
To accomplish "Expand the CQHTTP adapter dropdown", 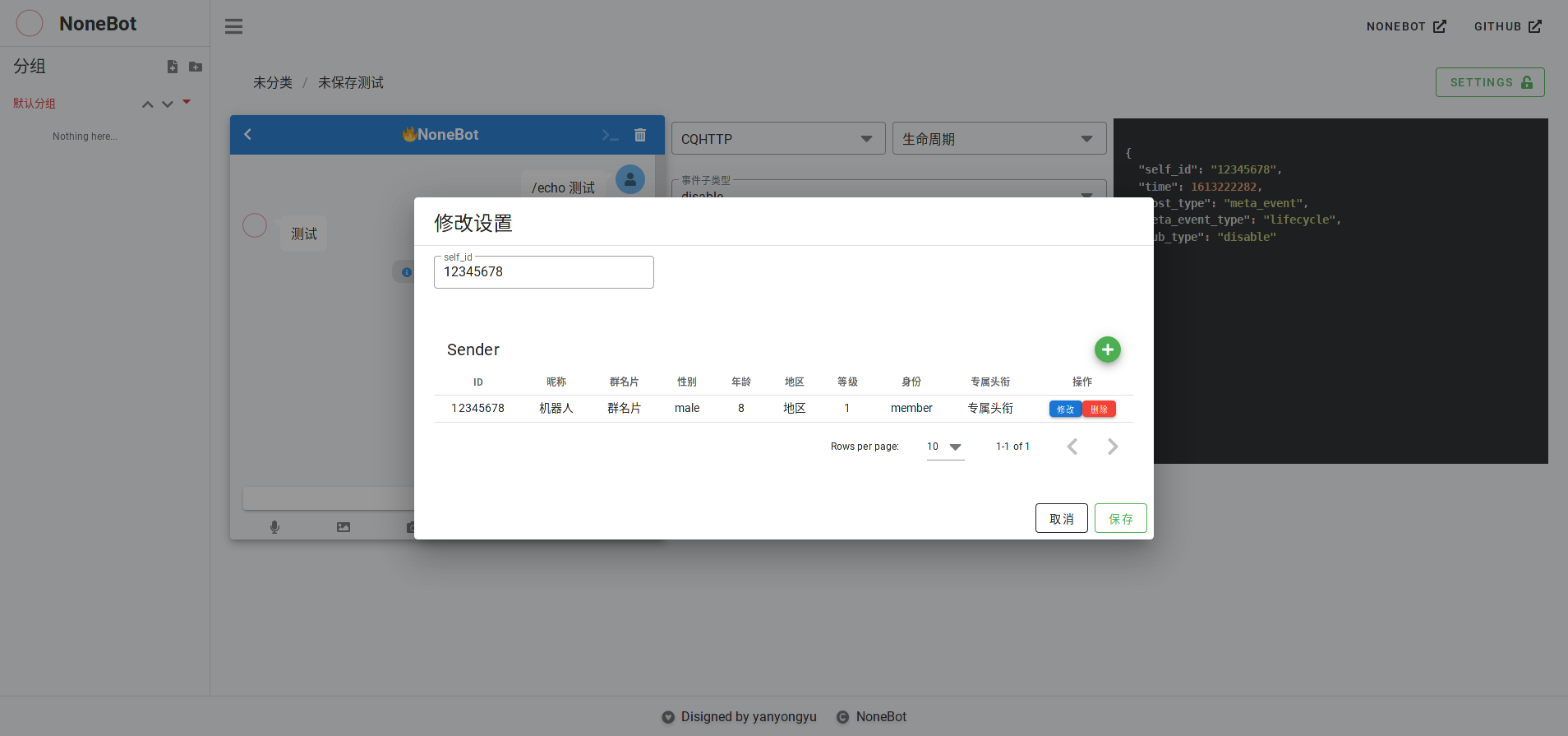I will 777,139.
